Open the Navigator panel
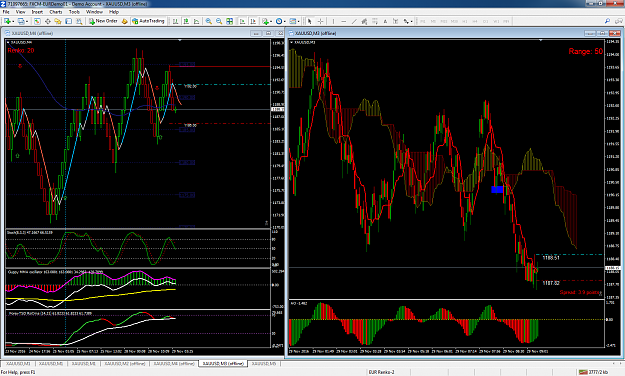Viewport: 625px width, 376px height. 58,21
